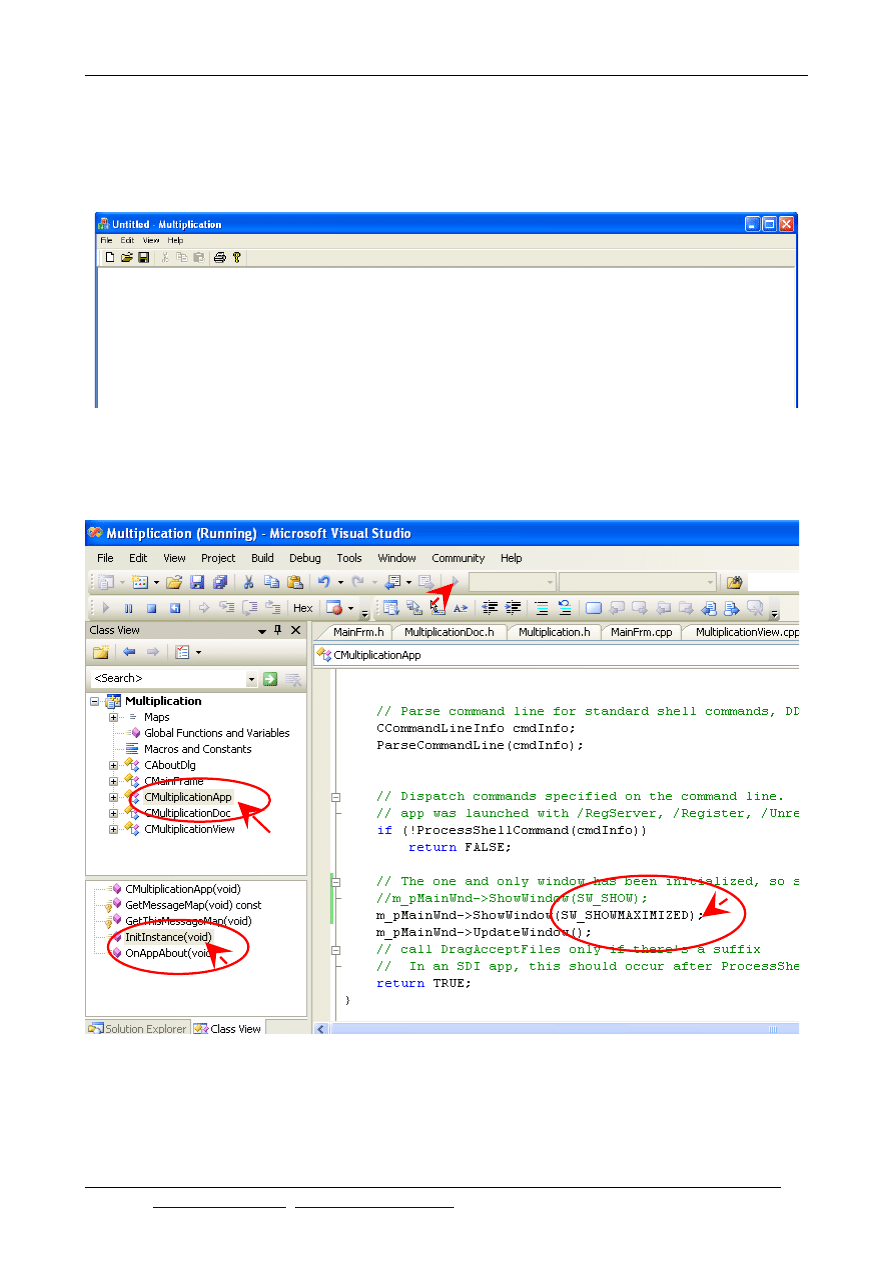Viewport: 893px width, 1263px height.
Task: Switch to the Solution Explorer tab
Action: click(x=138, y=1029)
